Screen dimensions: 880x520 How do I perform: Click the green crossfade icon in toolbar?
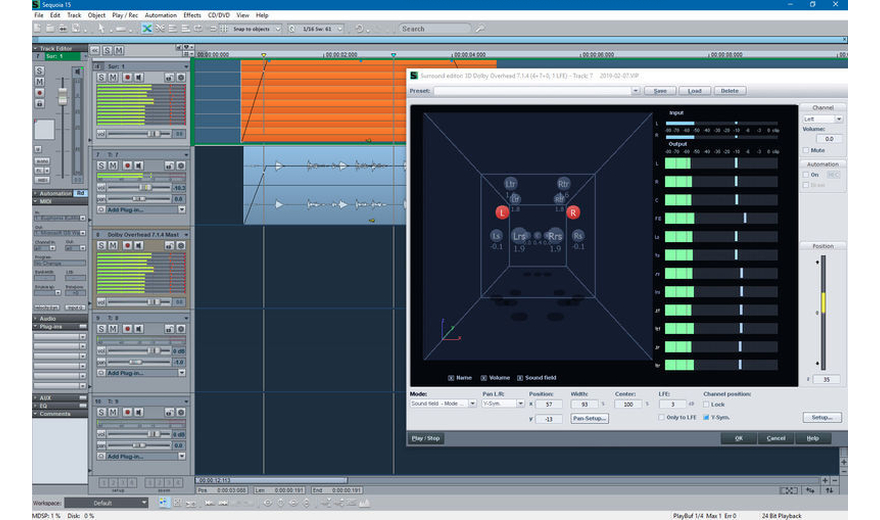[x=147, y=29]
